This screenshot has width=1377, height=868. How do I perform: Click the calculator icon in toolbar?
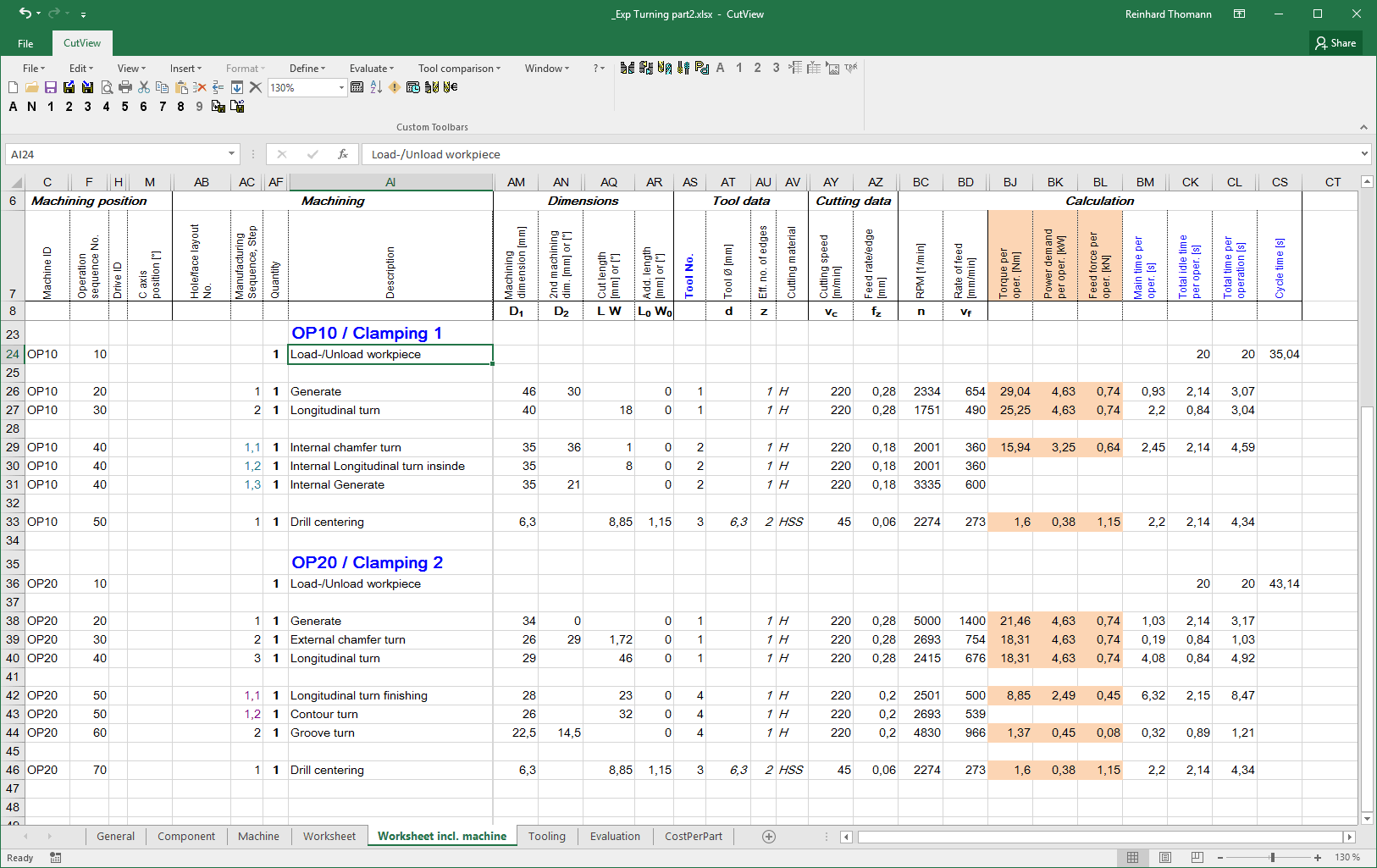click(357, 87)
